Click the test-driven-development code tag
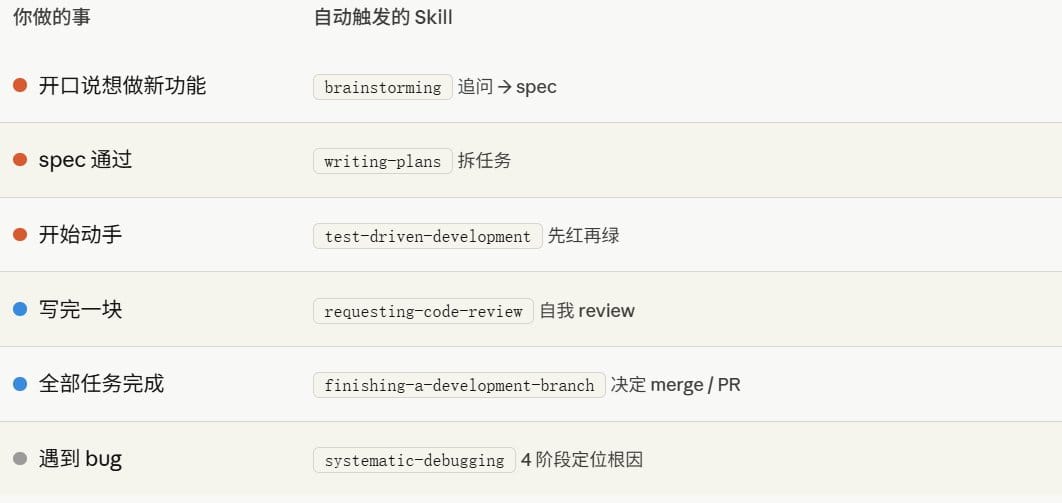This screenshot has height=503, width=1062. (428, 236)
